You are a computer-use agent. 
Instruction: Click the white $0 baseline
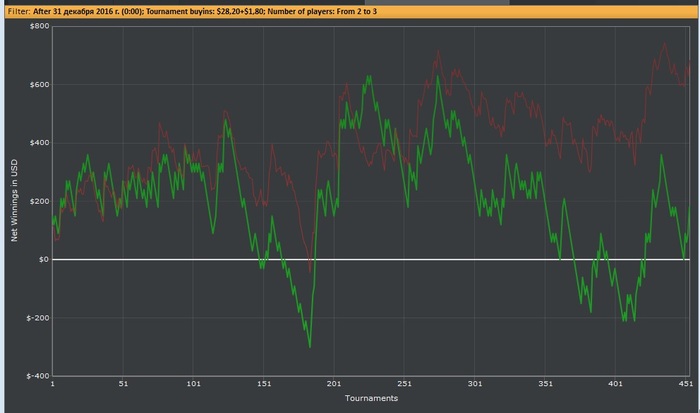point(371,259)
